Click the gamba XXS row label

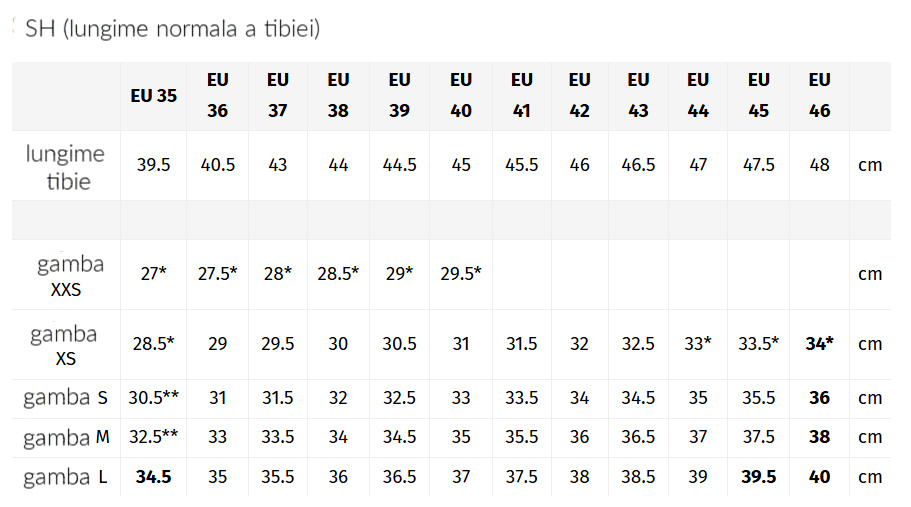coord(70,275)
